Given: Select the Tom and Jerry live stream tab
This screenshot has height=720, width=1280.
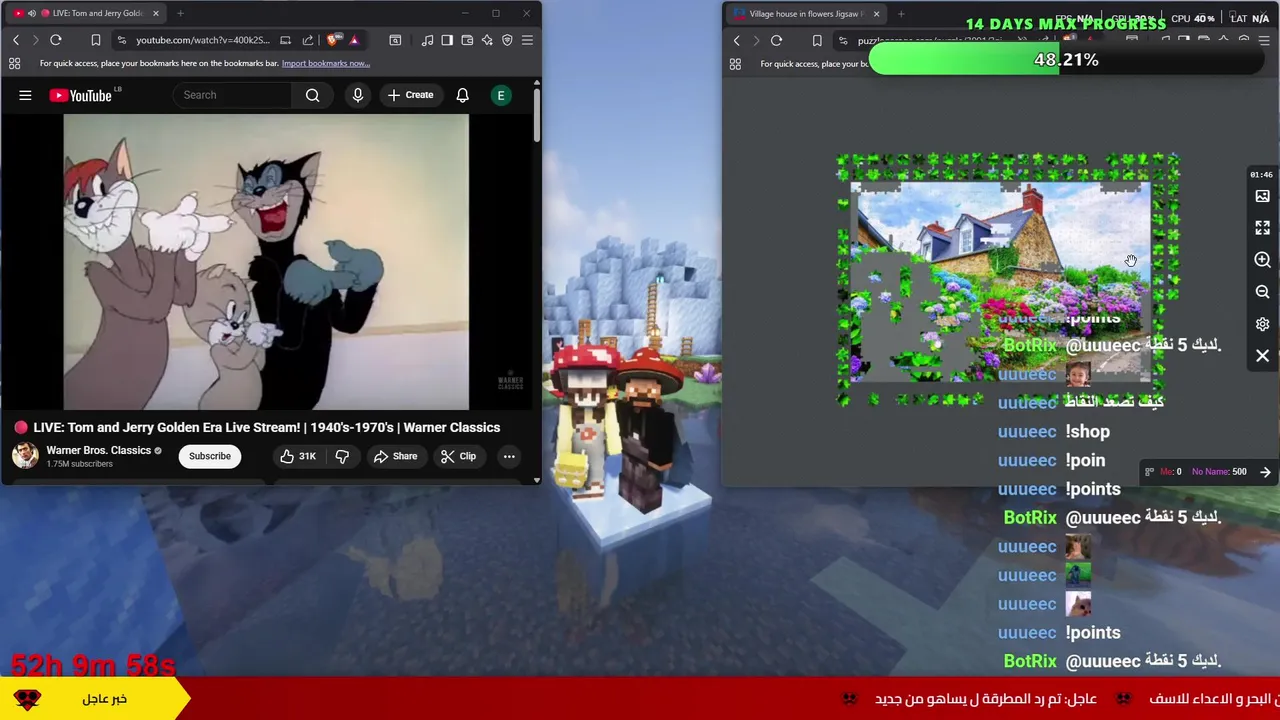Looking at the screenshot, I should tap(85, 13).
